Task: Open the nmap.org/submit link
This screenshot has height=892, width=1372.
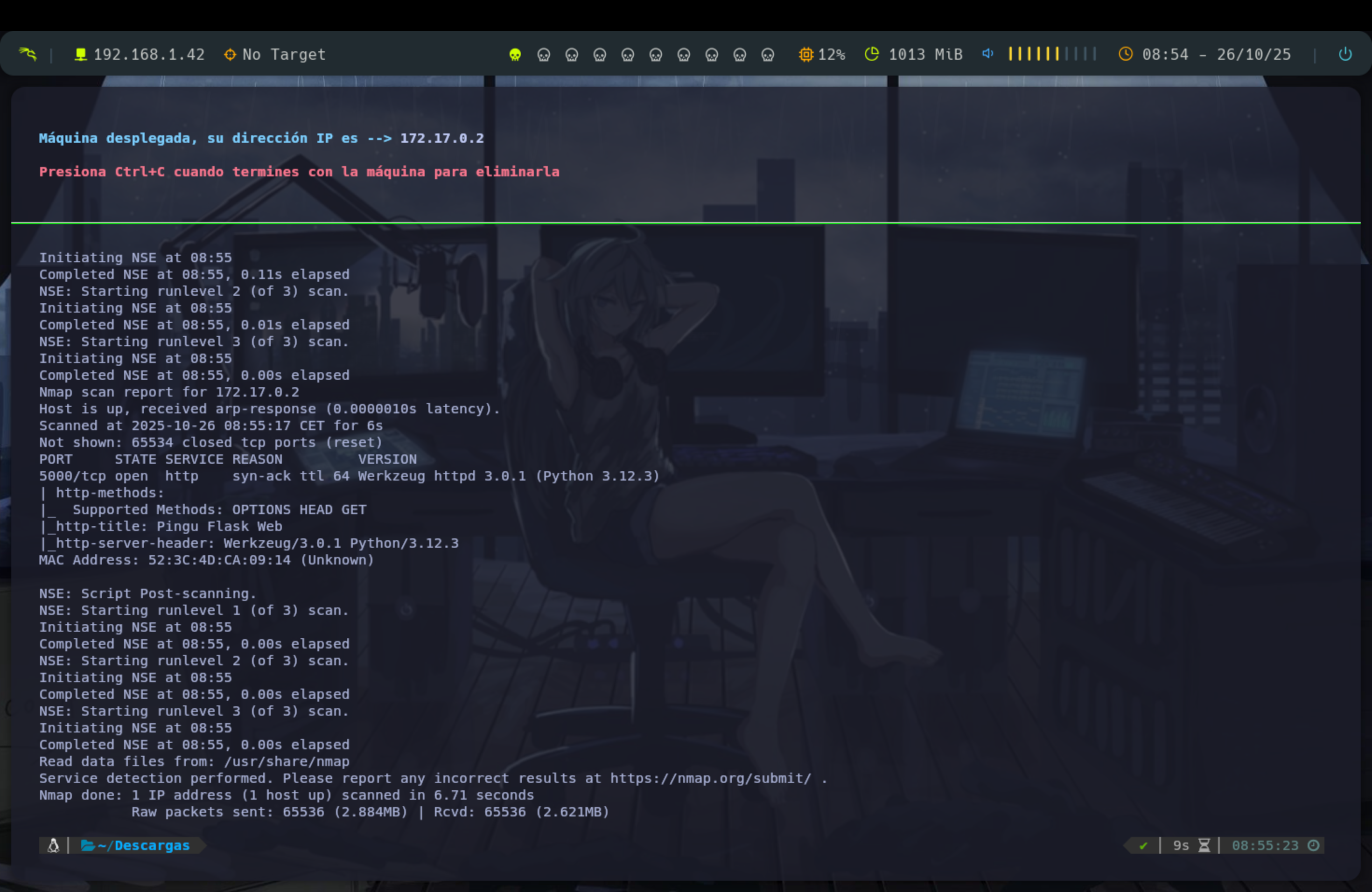Action: click(x=710, y=778)
